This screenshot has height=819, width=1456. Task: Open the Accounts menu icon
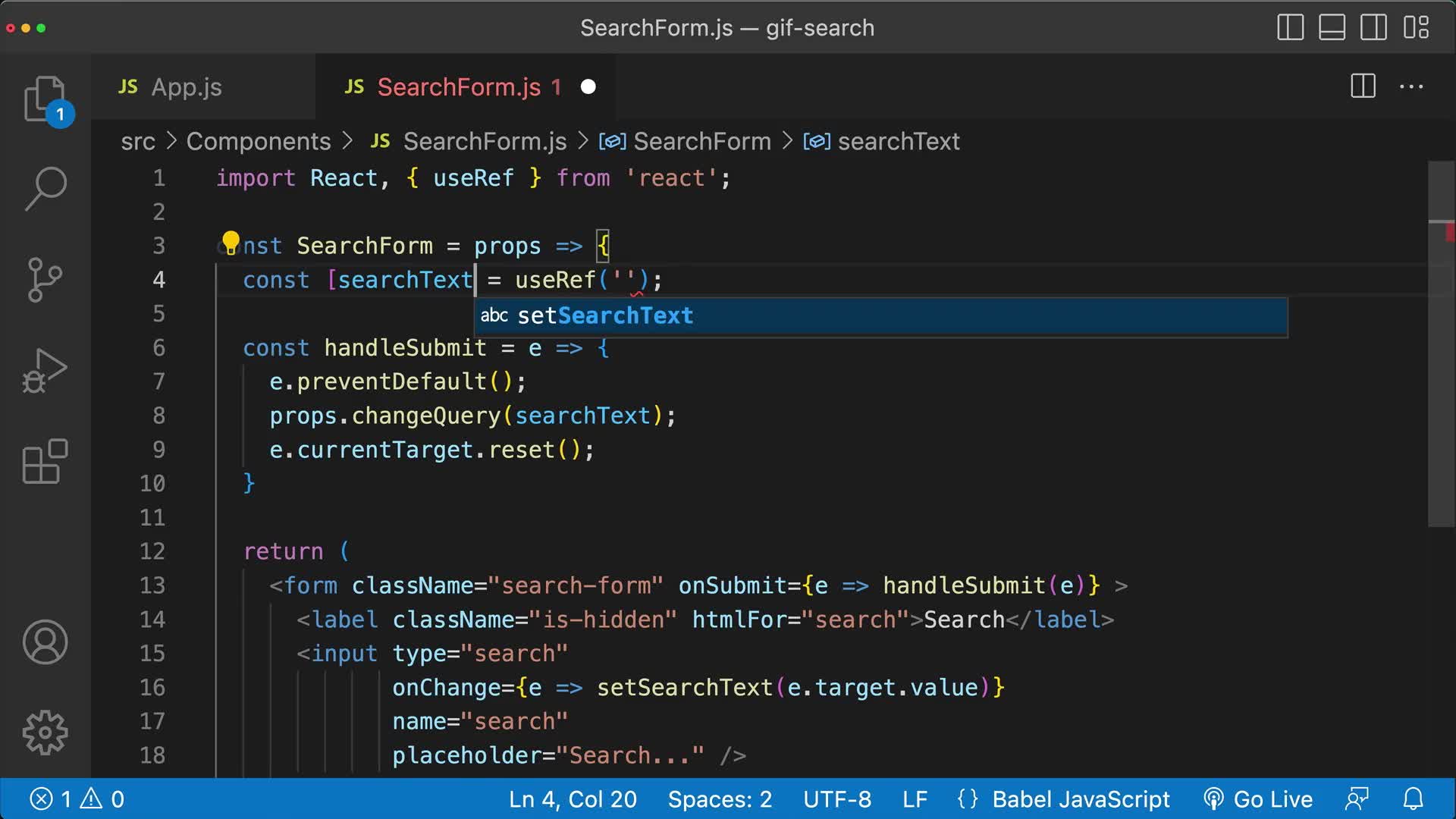click(45, 642)
